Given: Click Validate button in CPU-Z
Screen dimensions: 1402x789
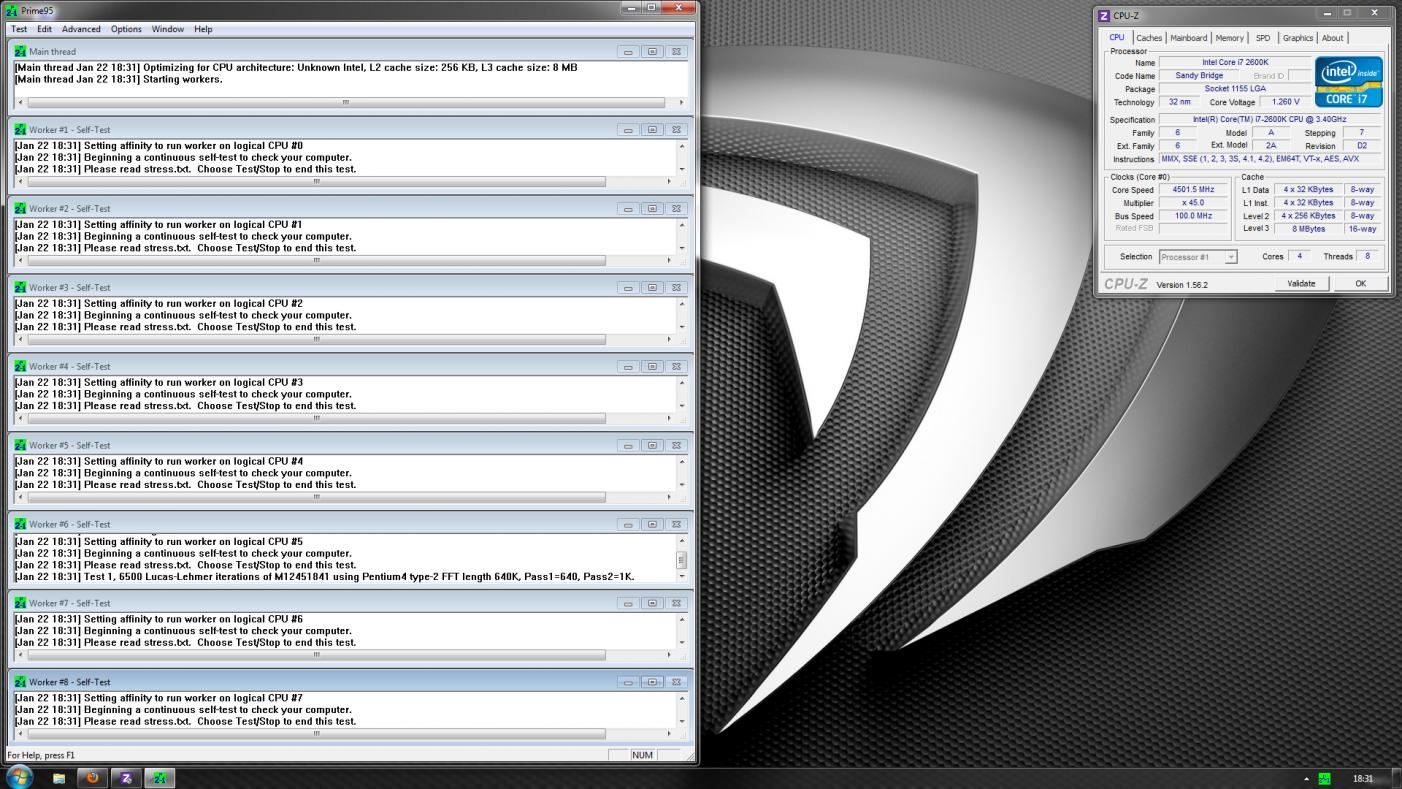Looking at the screenshot, I should pos(1301,284).
